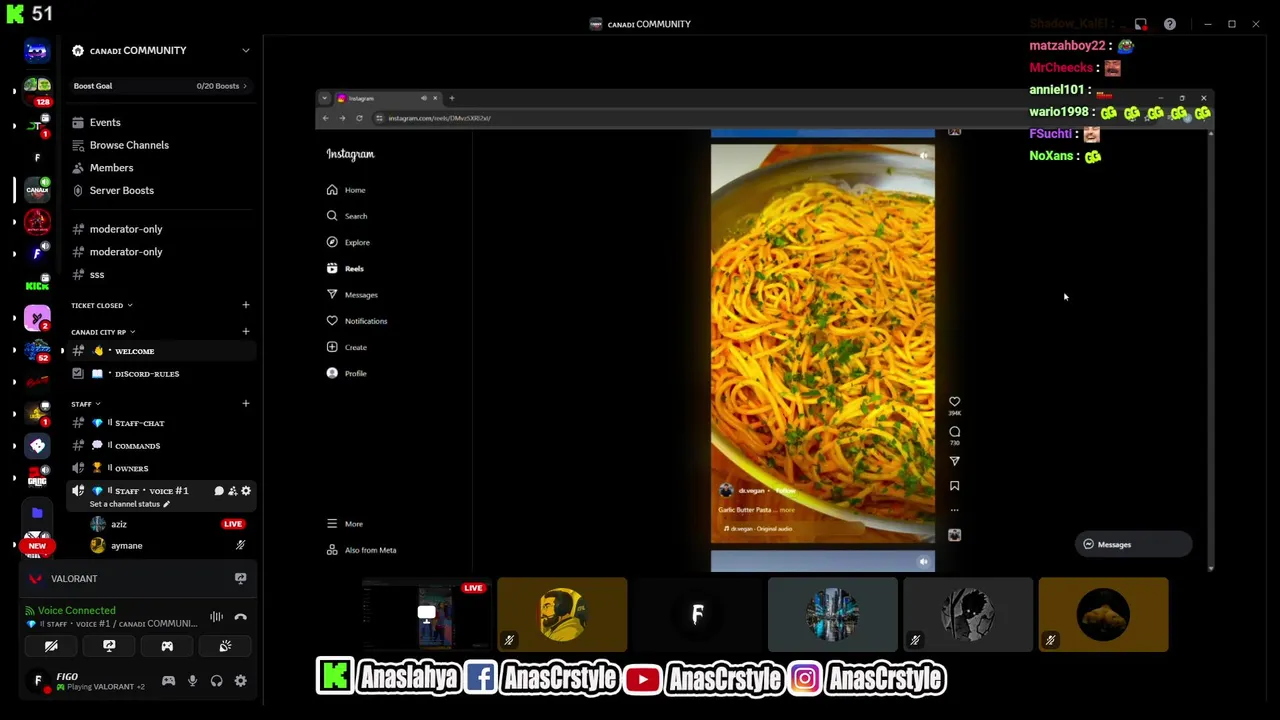Open Instagram Explore in the stream
Screen dimensions: 1280x720
pos(348,242)
